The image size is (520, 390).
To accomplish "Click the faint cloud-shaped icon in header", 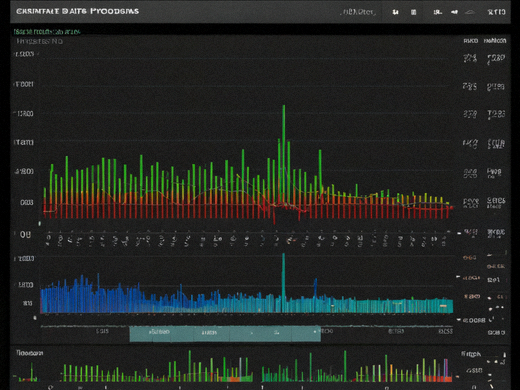I will [470, 12].
